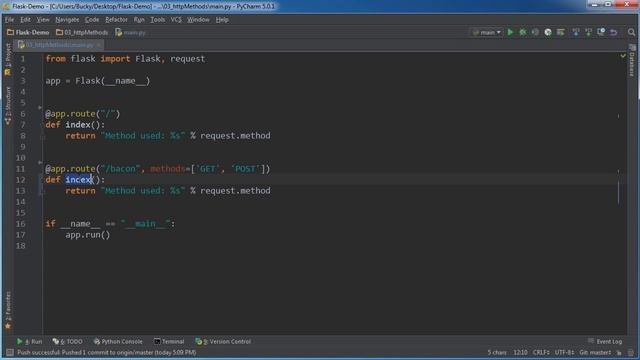Click Flask-Demo breadcrumb folder
Screen dimensions: 640x360
pyautogui.click(x=28, y=32)
